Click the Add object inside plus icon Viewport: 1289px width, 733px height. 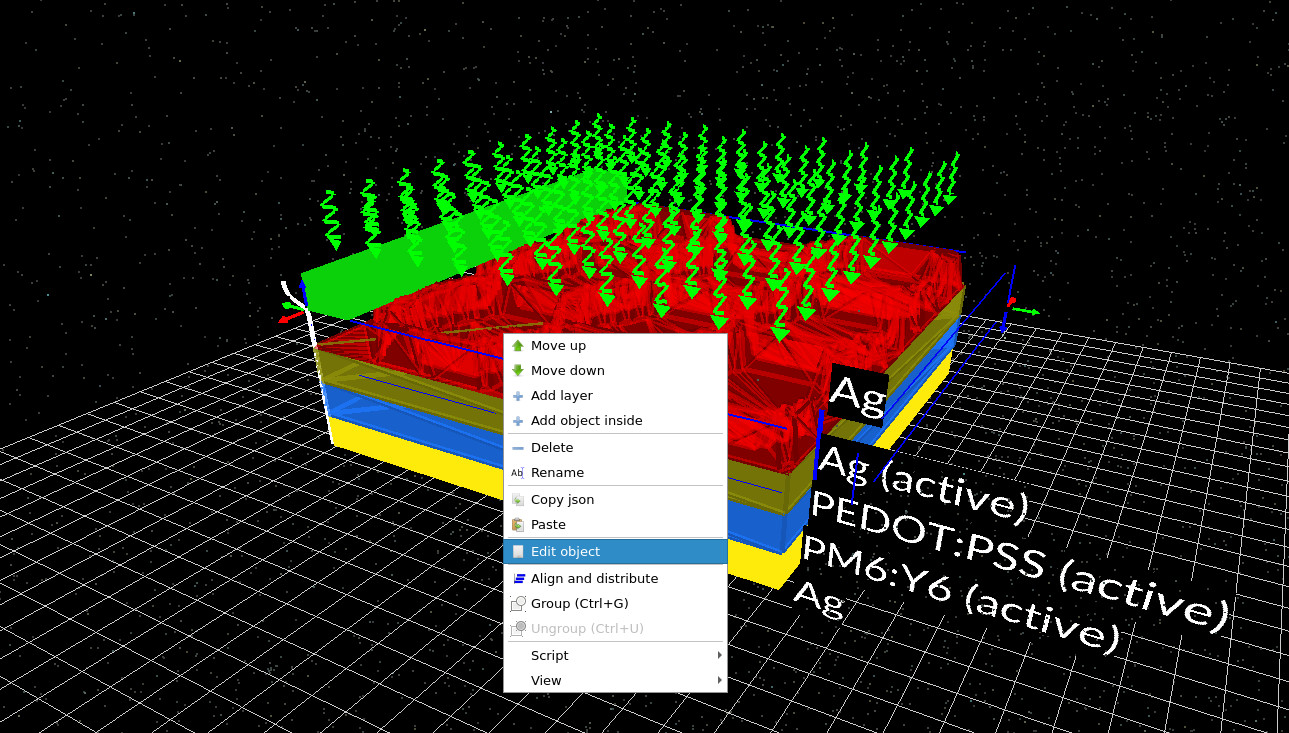pos(519,420)
